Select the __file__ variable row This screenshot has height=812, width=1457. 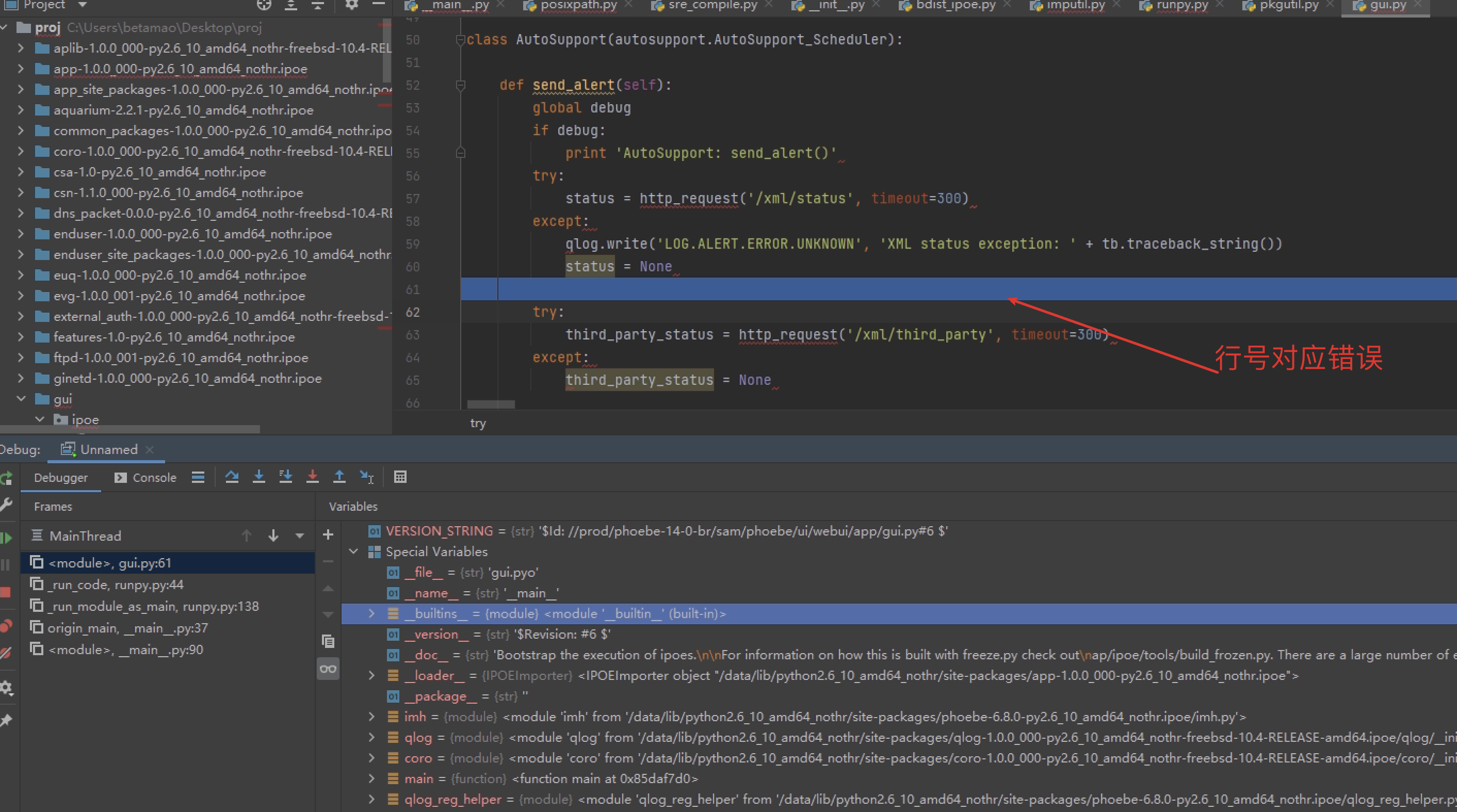tap(899, 572)
